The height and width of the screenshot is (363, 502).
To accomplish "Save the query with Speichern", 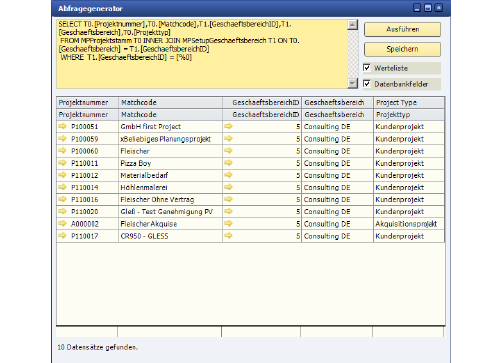I will click(402, 49).
